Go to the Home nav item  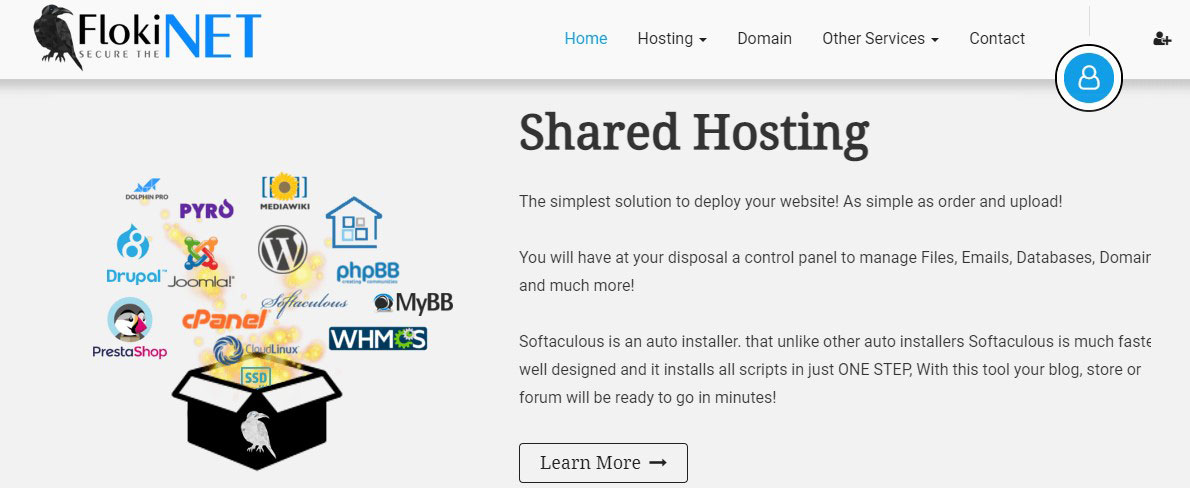[x=586, y=39]
